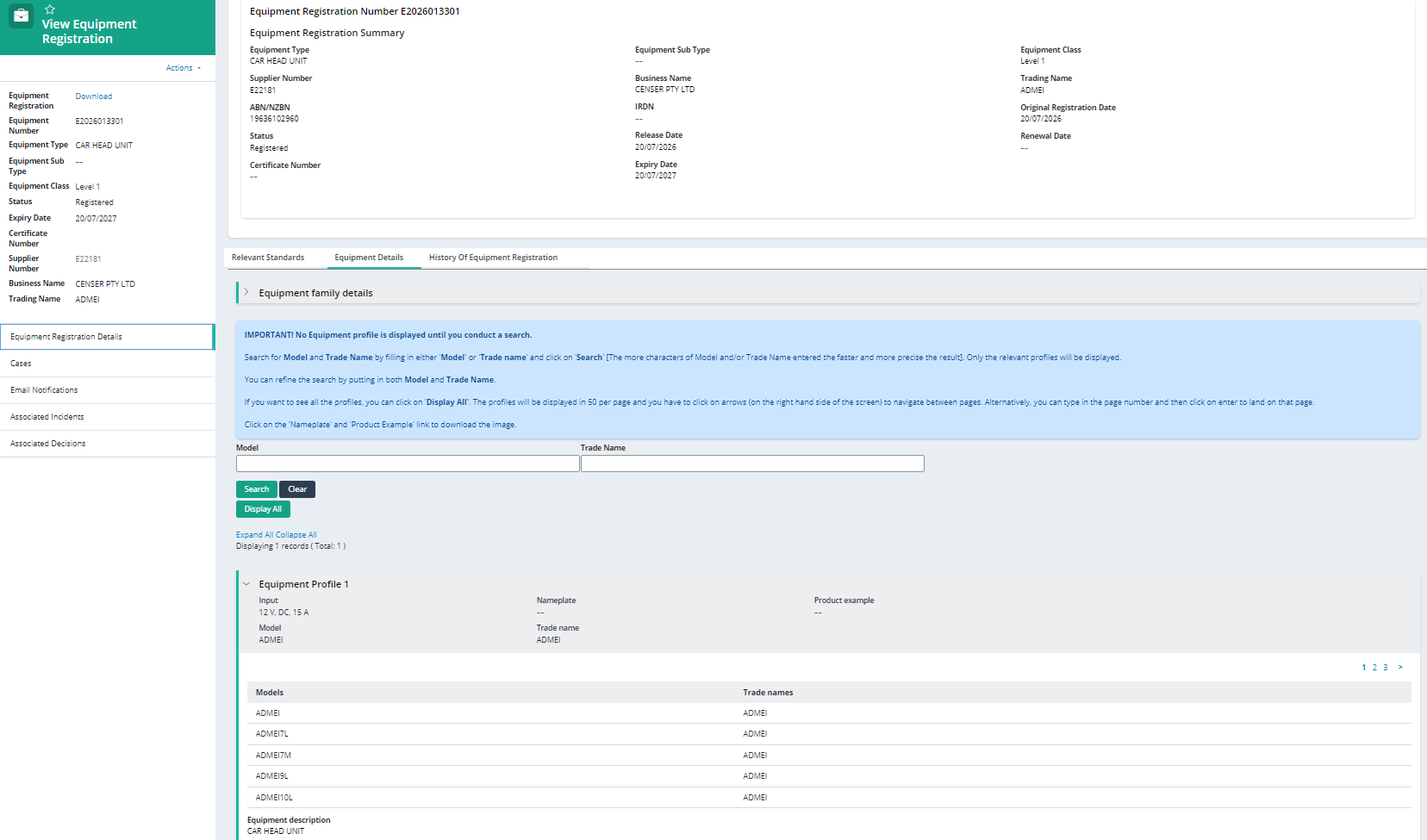Go to next page arrow of models
The image size is (1427, 840).
point(1400,668)
